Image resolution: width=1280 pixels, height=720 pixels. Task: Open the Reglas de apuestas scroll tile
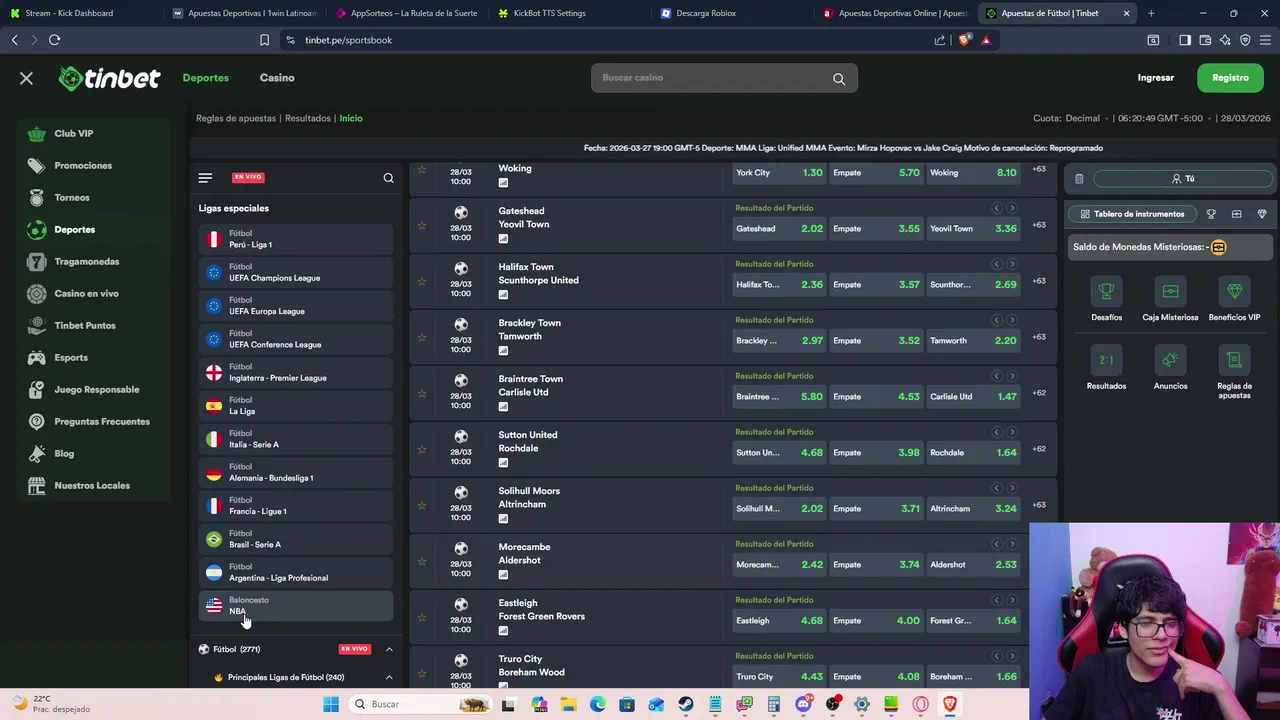tap(1234, 372)
